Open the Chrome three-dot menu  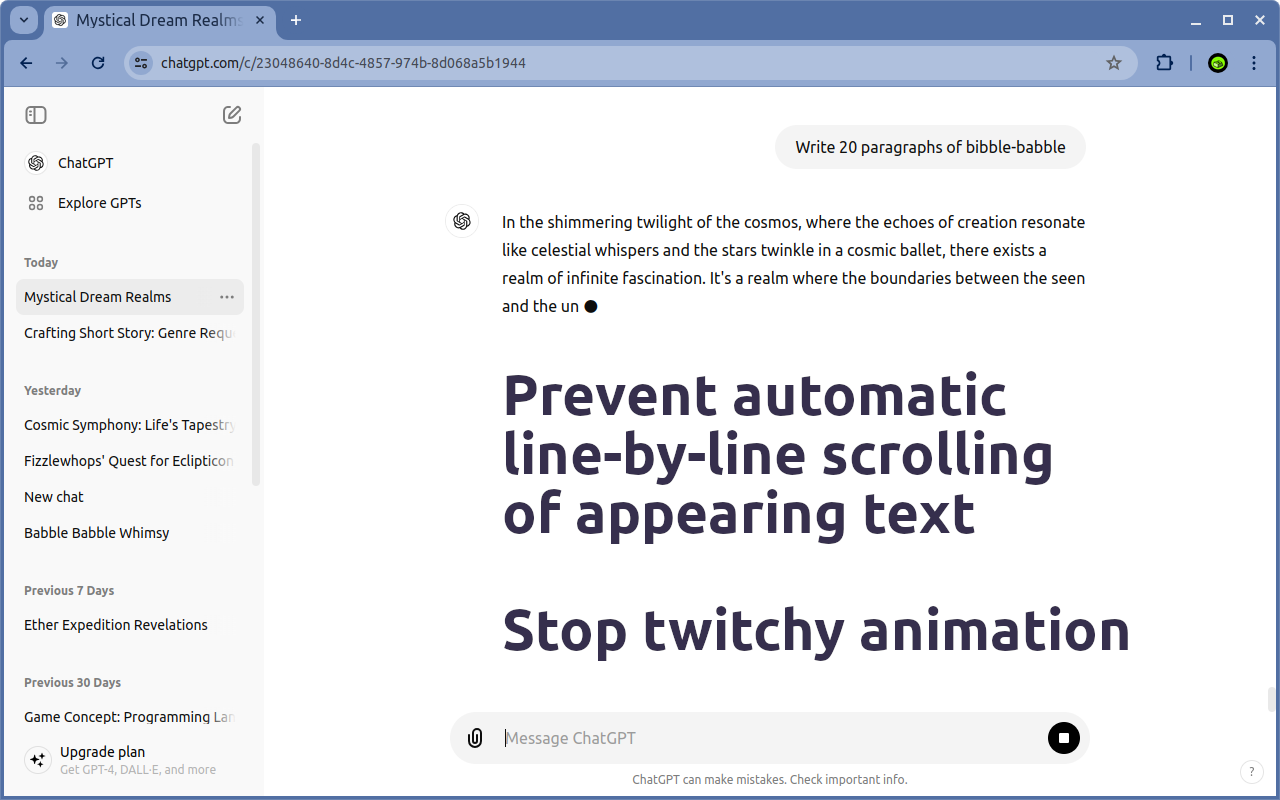1254,63
